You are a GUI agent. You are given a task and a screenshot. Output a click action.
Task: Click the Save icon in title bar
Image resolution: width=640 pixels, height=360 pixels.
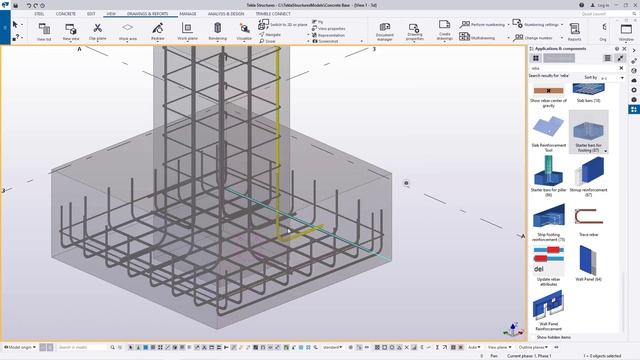16,5
